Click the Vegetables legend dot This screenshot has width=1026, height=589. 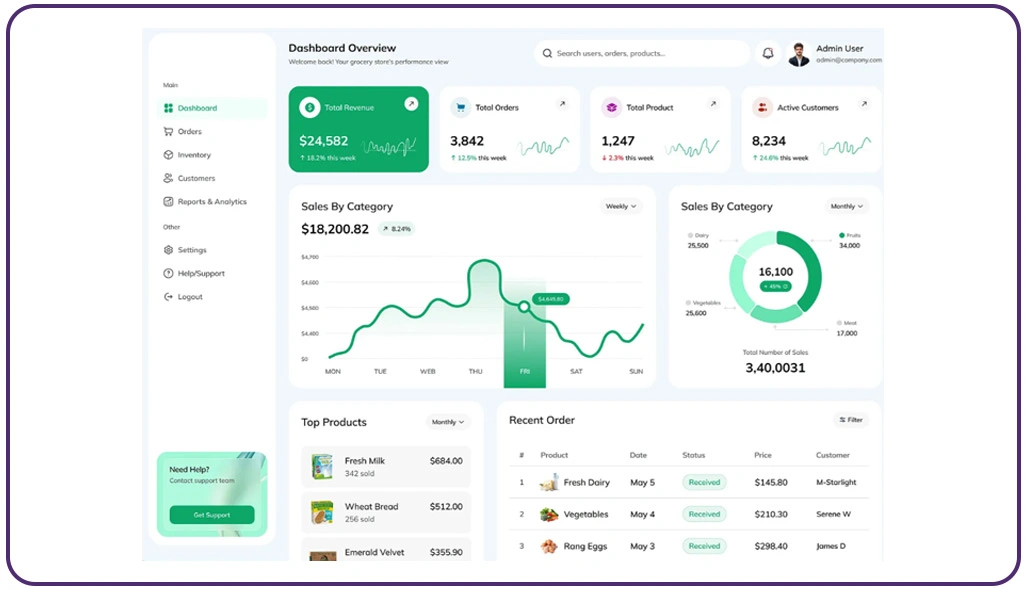pyautogui.click(x=688, y=303)
